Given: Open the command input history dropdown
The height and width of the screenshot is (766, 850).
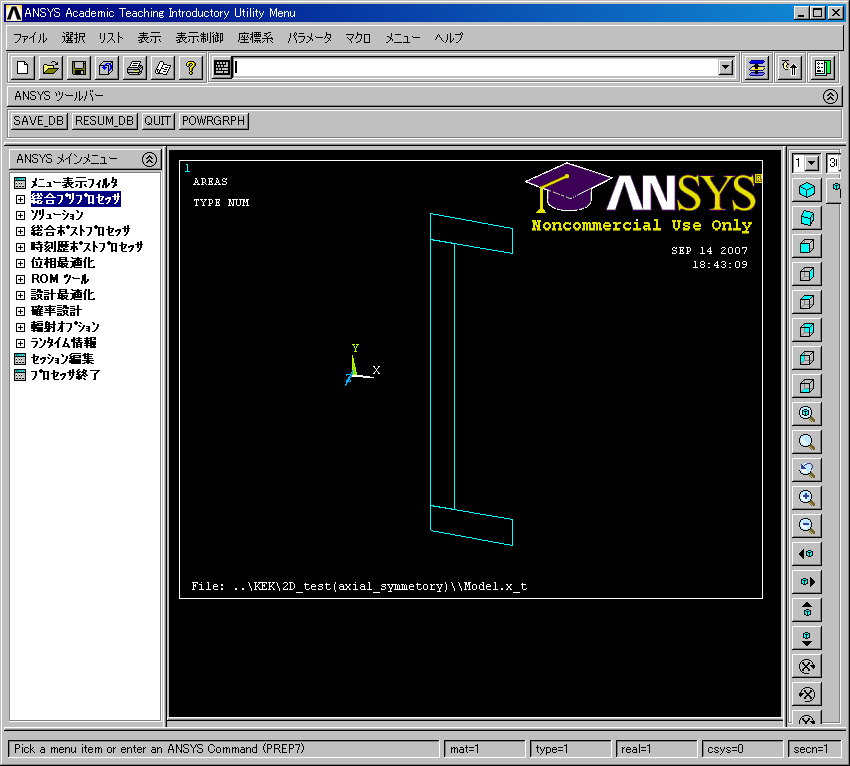Looking at the screenshot, I should (725, 68).
